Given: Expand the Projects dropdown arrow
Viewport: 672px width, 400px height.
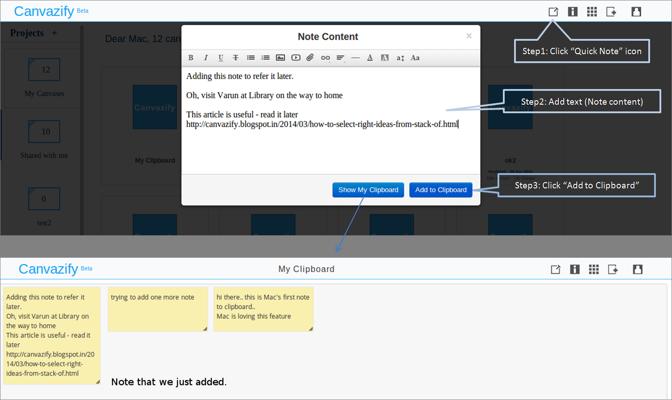Looking at the screenshot, I should click(x=54, y=33).
